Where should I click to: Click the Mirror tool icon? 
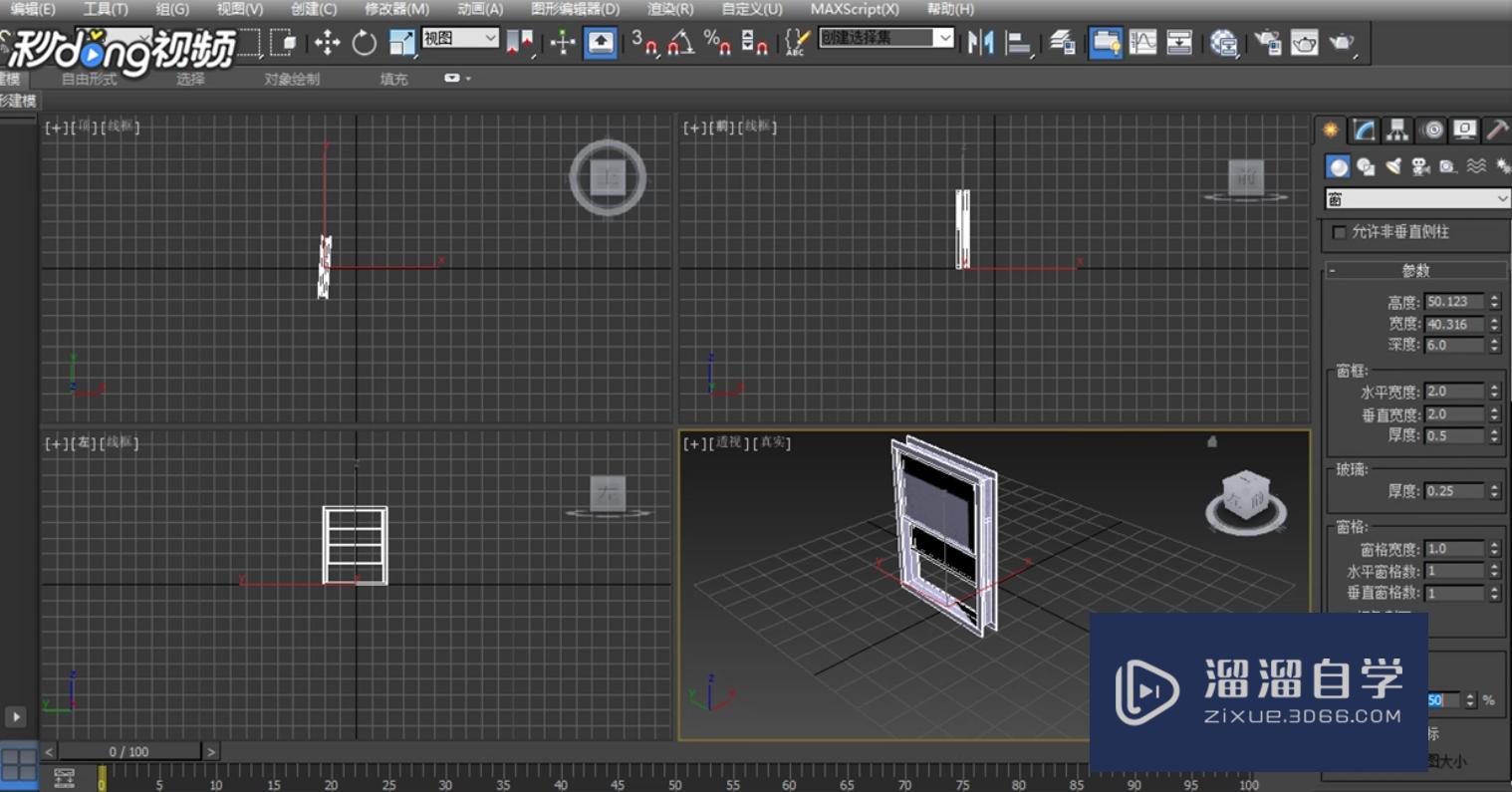click(x=981, y=42)
